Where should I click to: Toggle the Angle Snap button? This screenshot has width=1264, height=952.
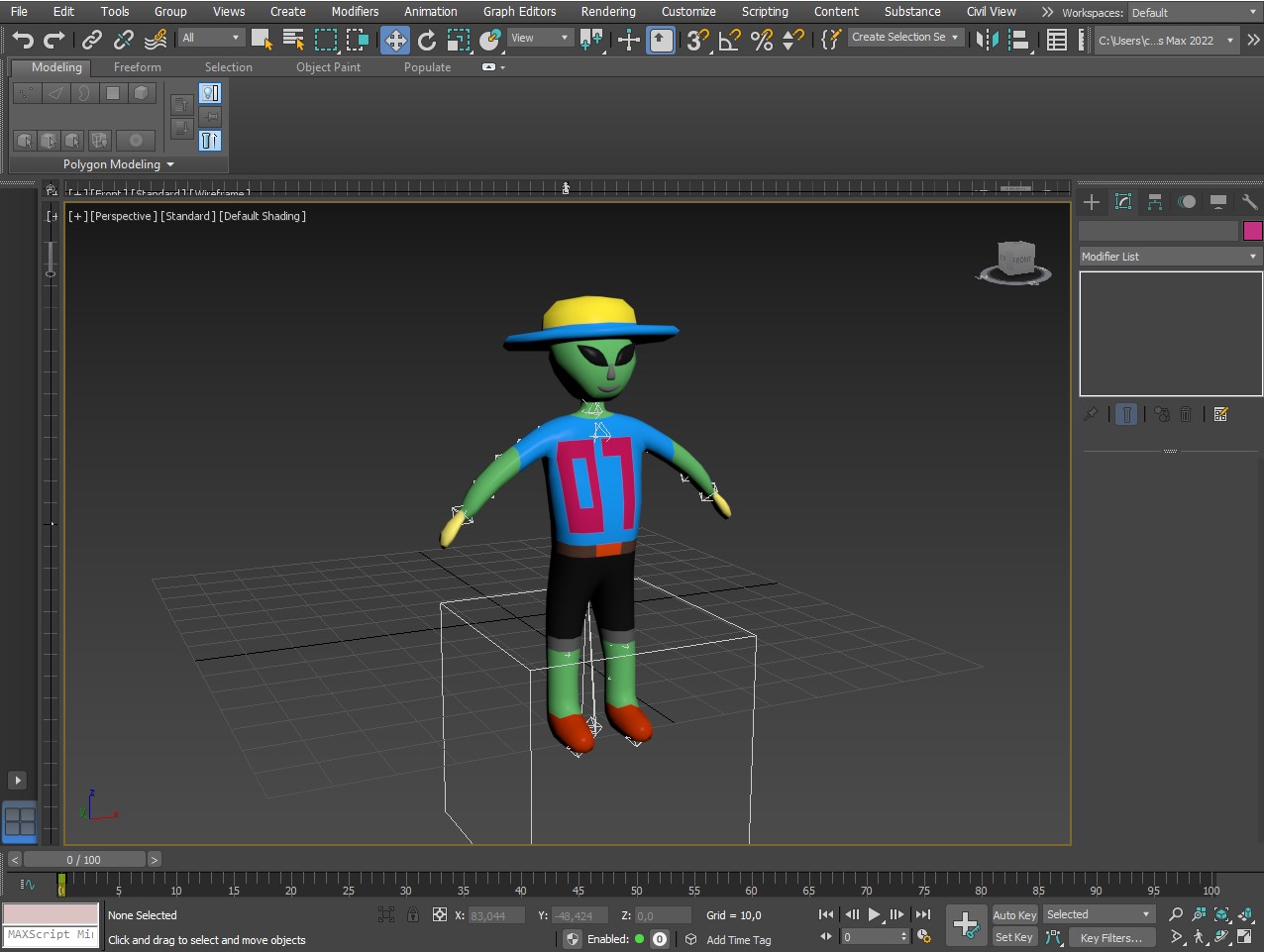(730, 40)
